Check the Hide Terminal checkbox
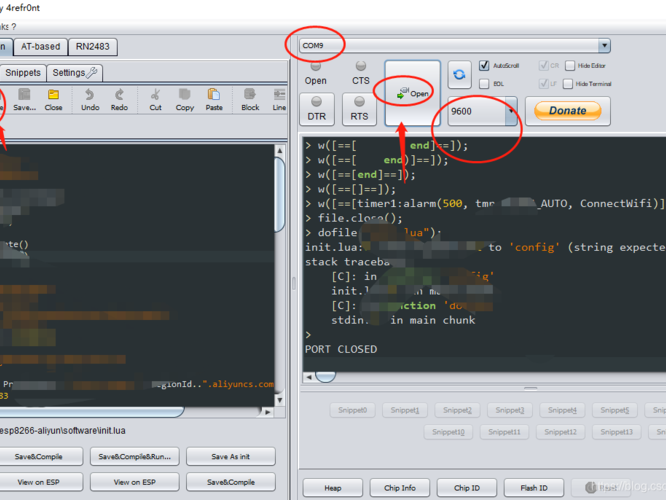This screenshot has height=500, width=666. pos(568,84)
